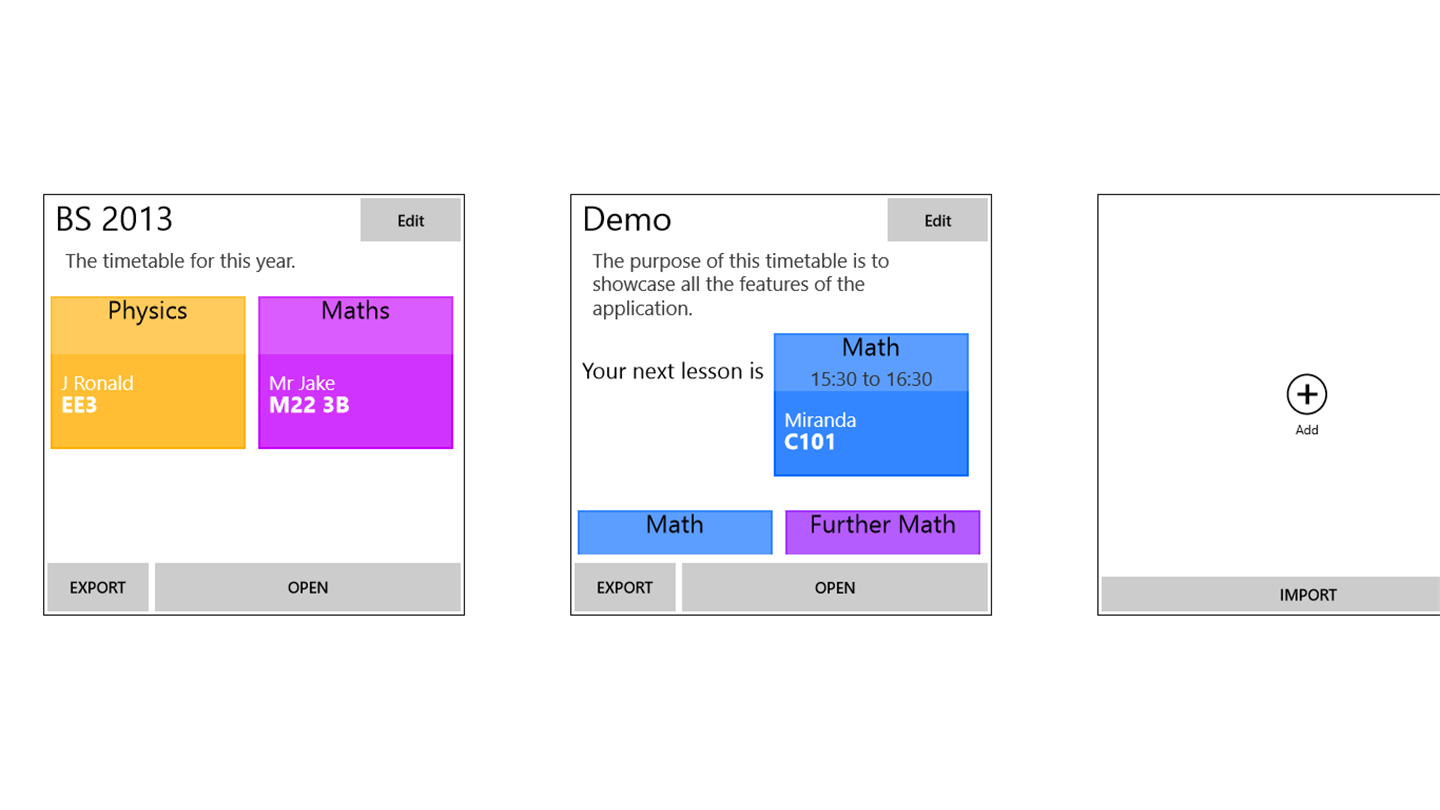Open the Demo timetable
Viewport: 1440px width, 810px height.
(x=834, y=587)
